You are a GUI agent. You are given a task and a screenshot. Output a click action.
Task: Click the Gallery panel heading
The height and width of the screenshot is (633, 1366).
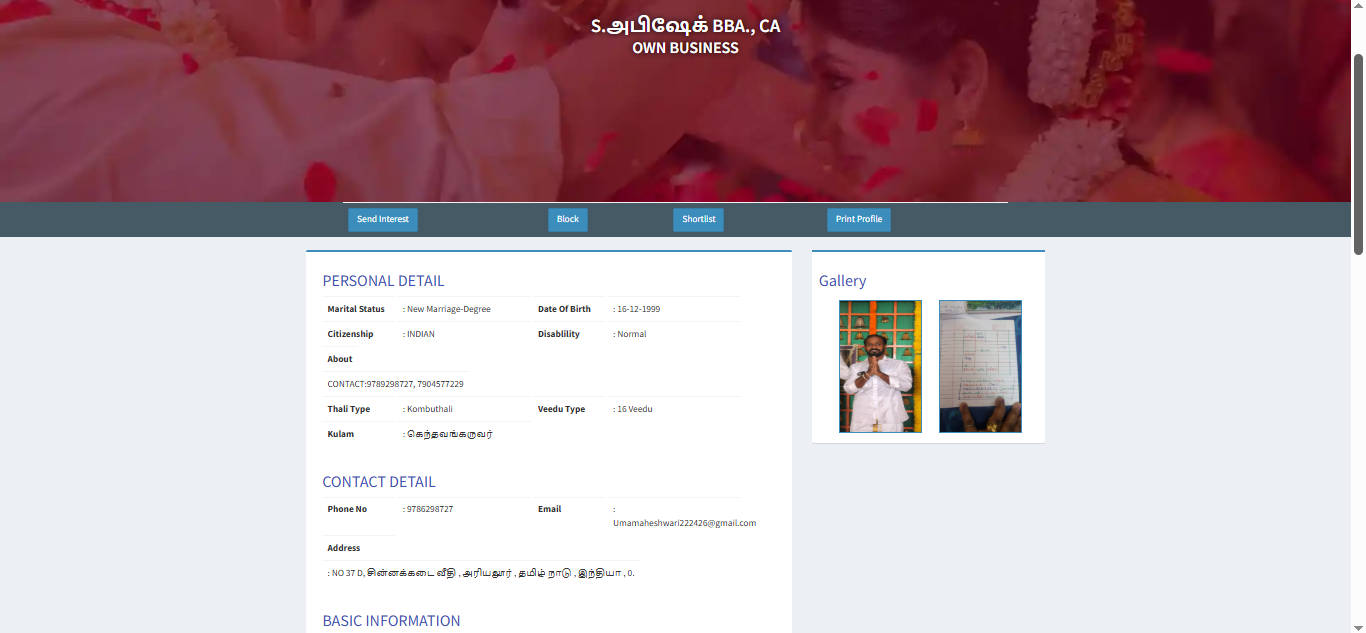842,281
